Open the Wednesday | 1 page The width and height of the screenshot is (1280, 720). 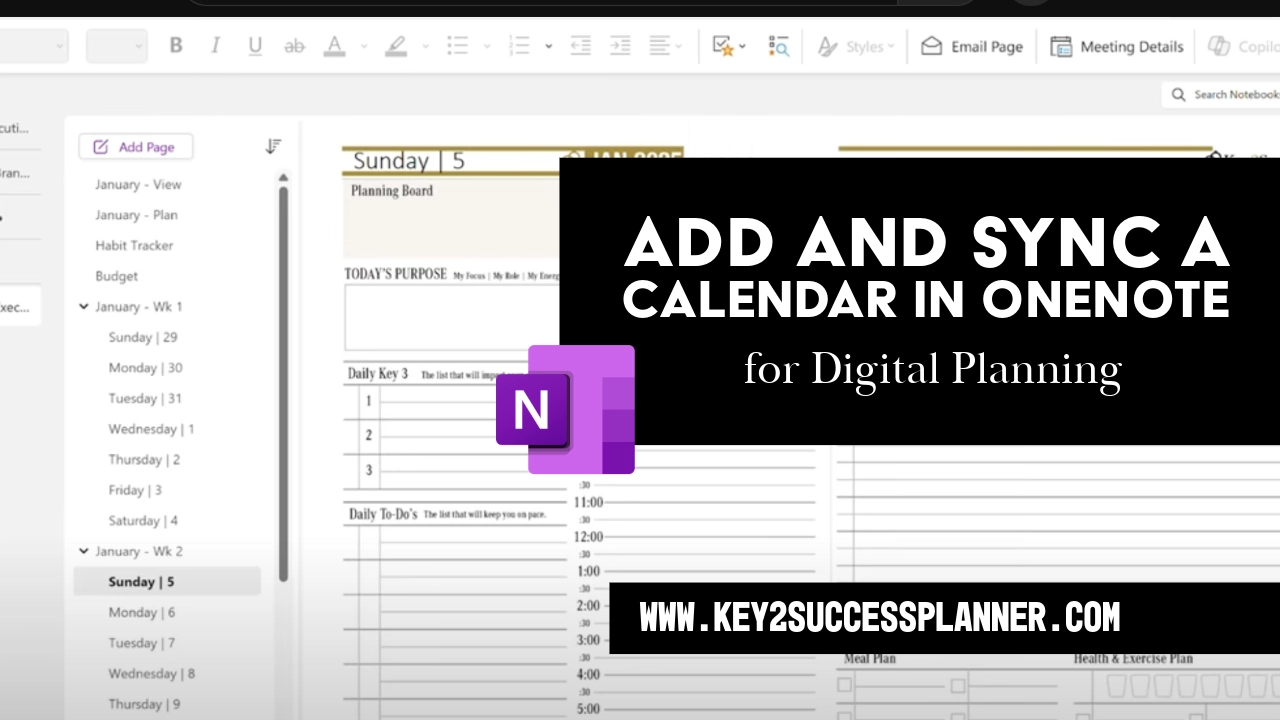(x=151, y=429)
